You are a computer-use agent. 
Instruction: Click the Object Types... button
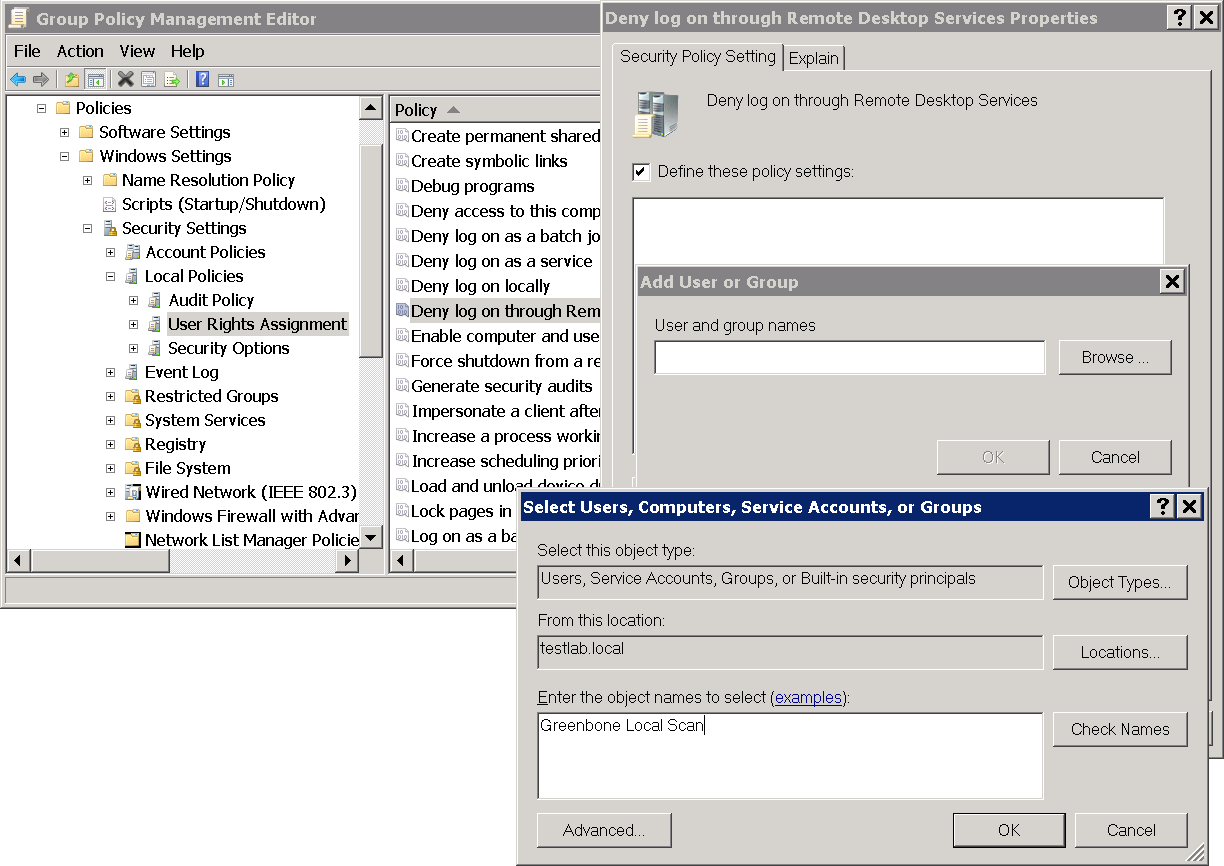1119,582
